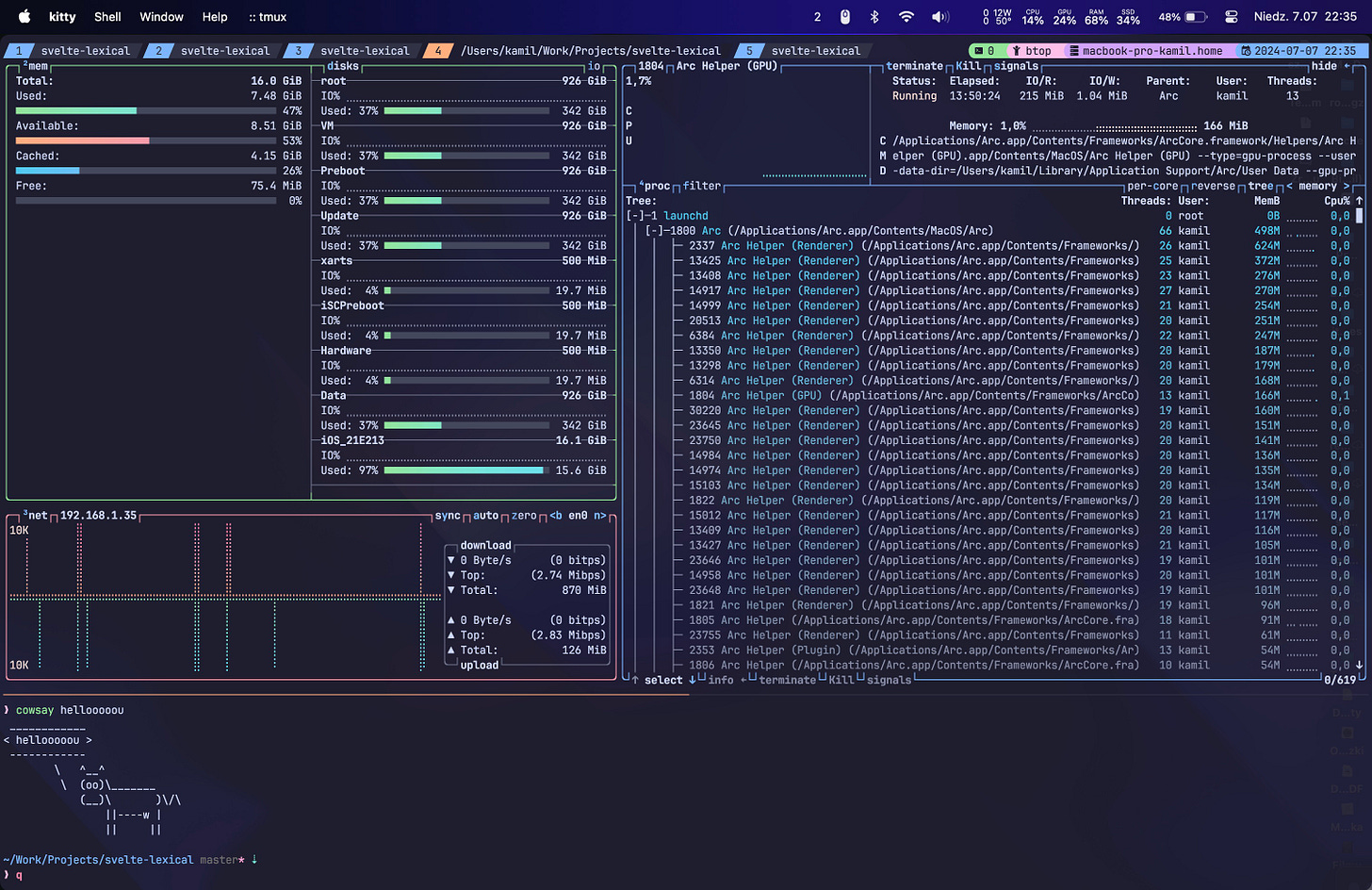This screenshot has width=1372, height=890.
Task: Toggle the io mode in disks box
Action: [x=594, y=66]
